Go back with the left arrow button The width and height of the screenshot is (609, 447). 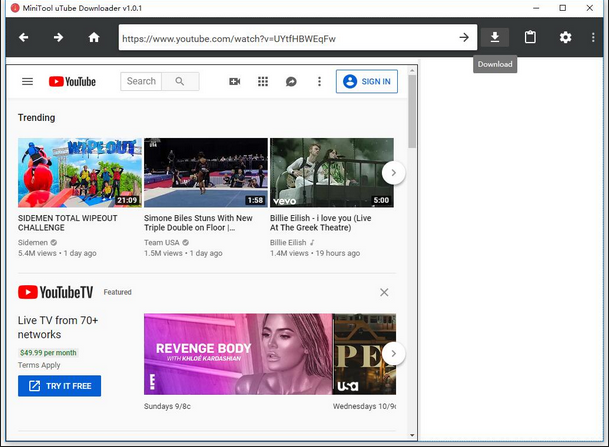(24, 37)
